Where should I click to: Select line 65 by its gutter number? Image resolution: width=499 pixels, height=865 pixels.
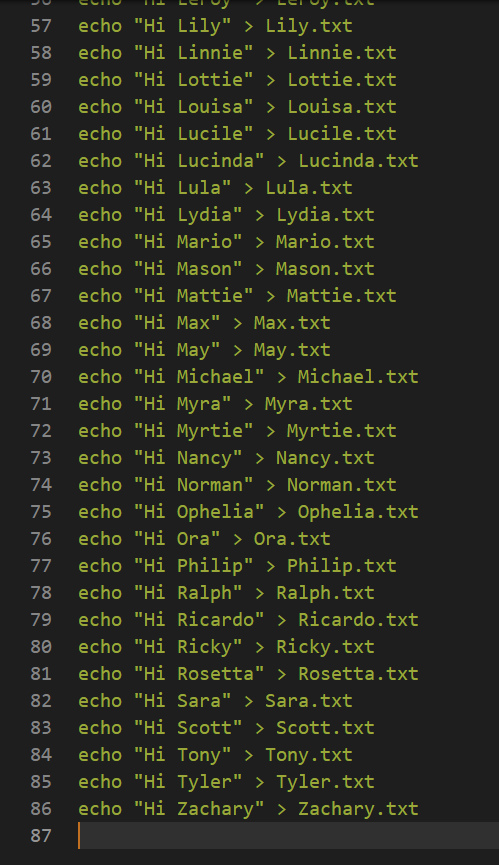[x=41, y=242]
